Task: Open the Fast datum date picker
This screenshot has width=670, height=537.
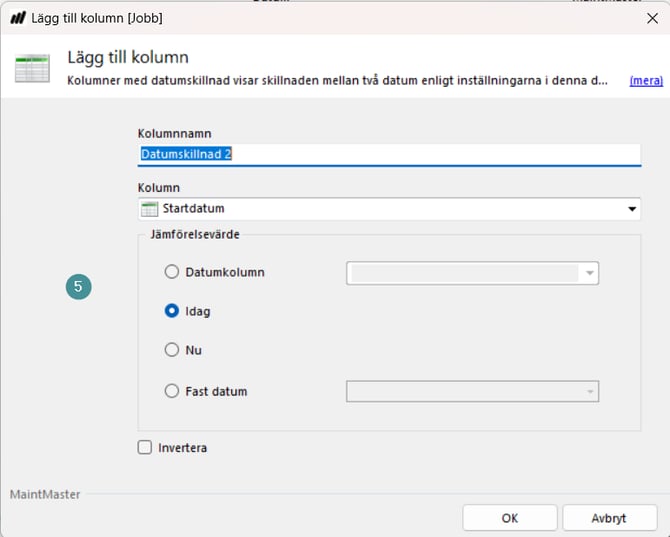Action: coord(472,391)
